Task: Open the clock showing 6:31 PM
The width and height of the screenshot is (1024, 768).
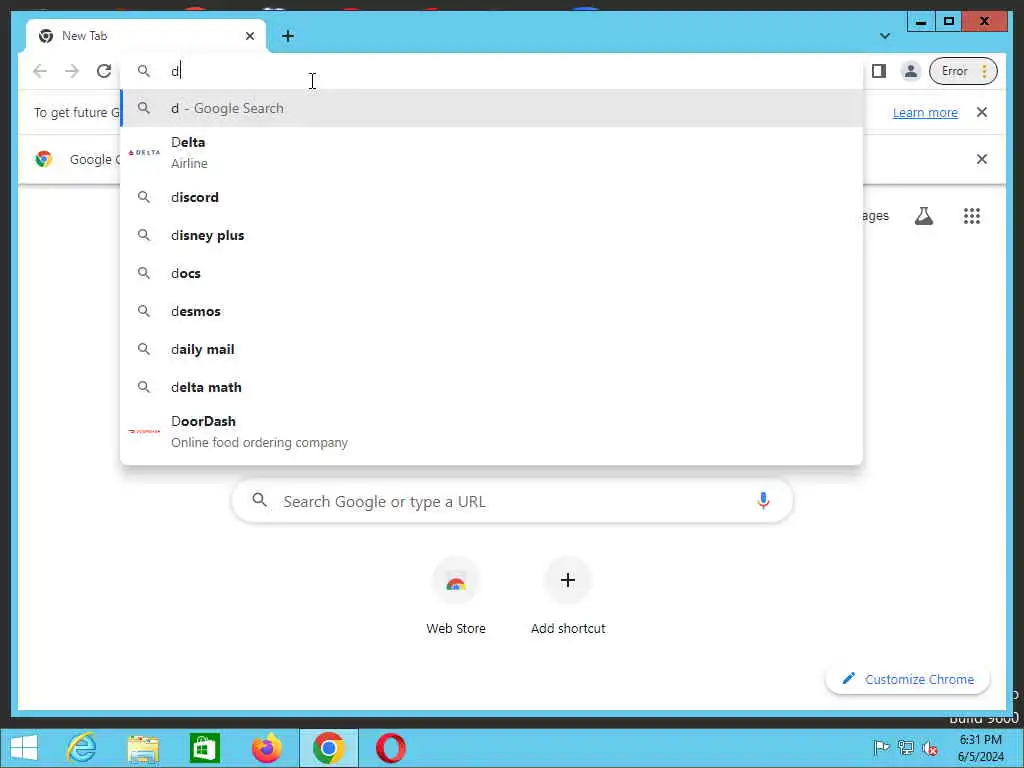Action: (x=980, y=748)
